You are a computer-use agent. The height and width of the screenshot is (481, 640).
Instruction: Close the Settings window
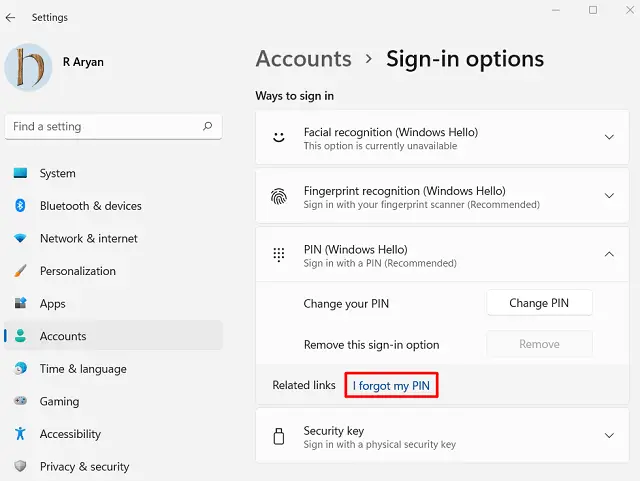(x=630, y=10)
